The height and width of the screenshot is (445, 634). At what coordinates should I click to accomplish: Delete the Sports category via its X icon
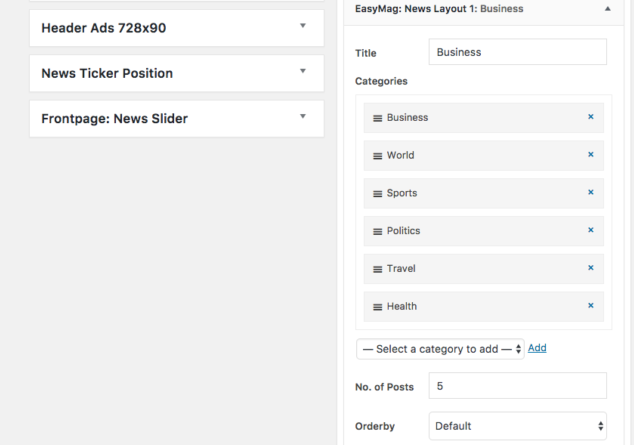pos(591,192)
